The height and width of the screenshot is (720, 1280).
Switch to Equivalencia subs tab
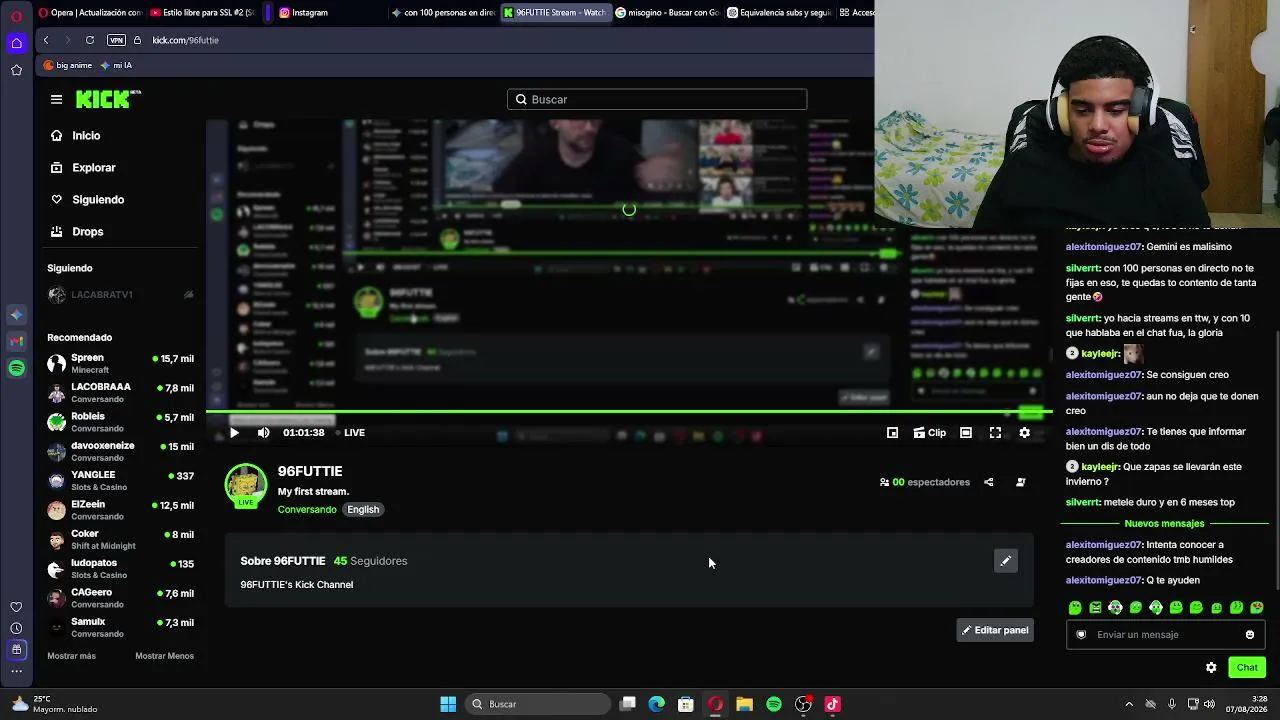pos(779,13)
